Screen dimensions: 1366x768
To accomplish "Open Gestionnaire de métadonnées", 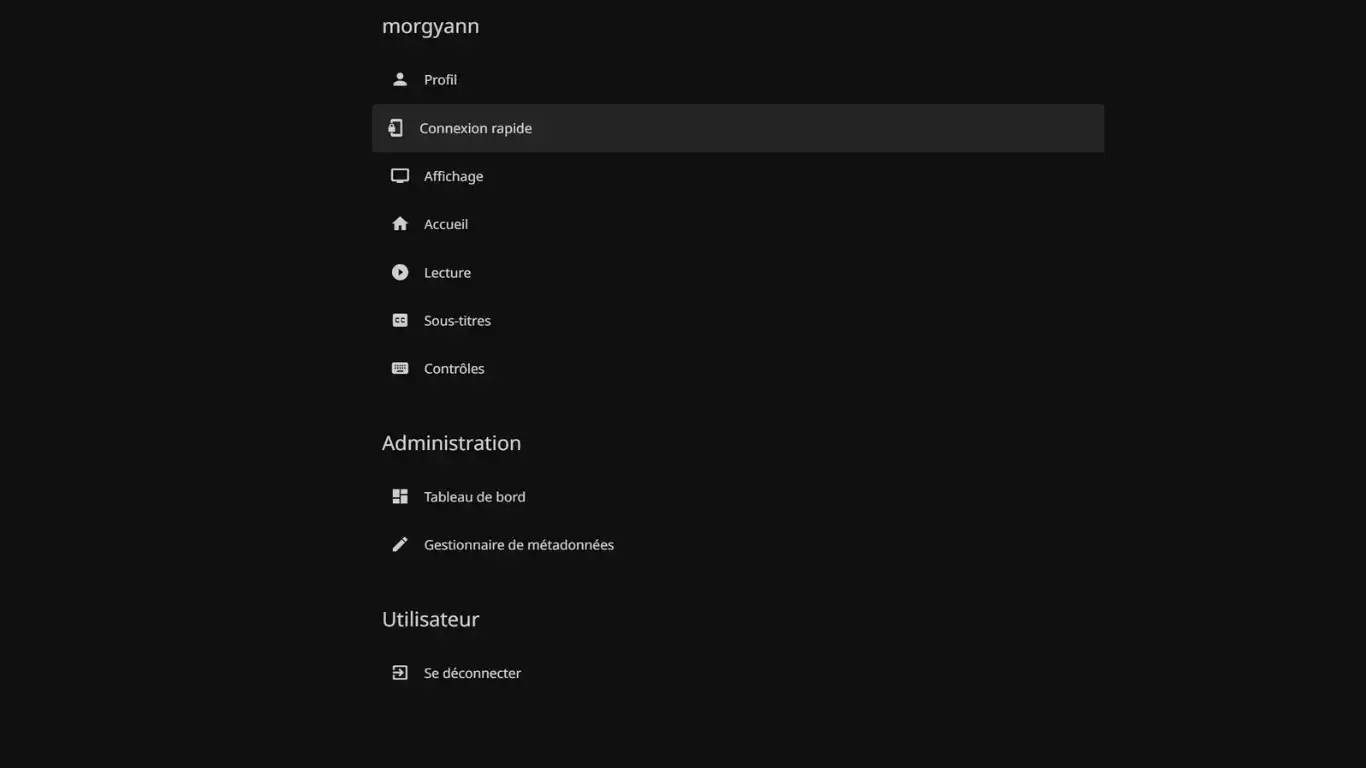I will click(518, 545).
